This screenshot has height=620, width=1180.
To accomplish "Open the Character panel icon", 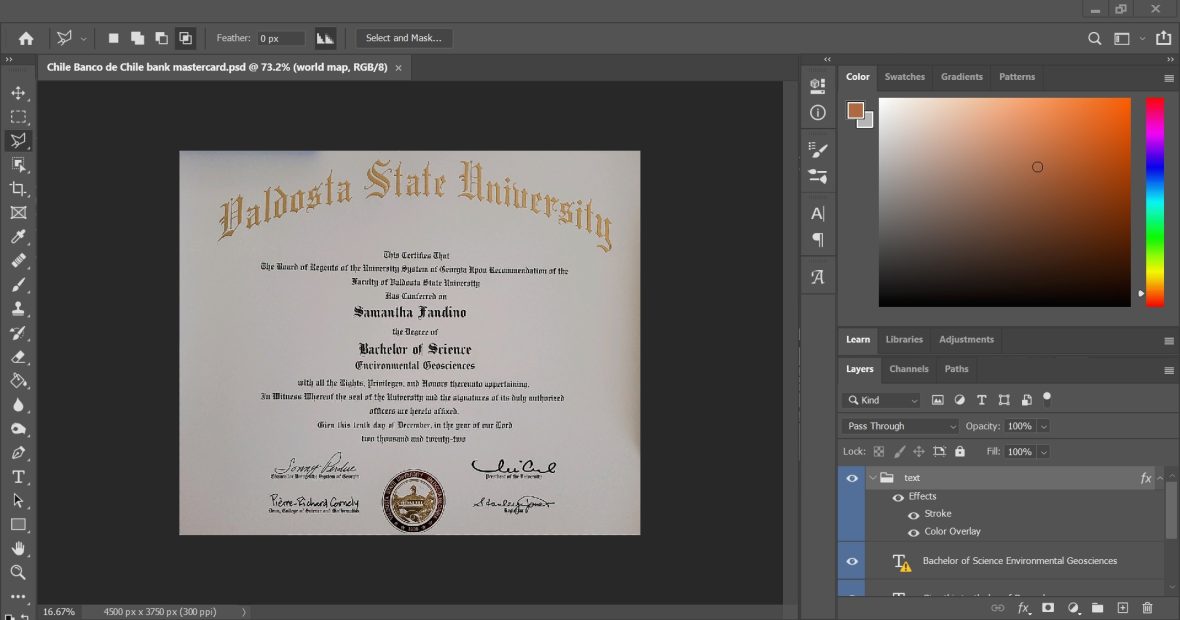I will tap(817, 214).
